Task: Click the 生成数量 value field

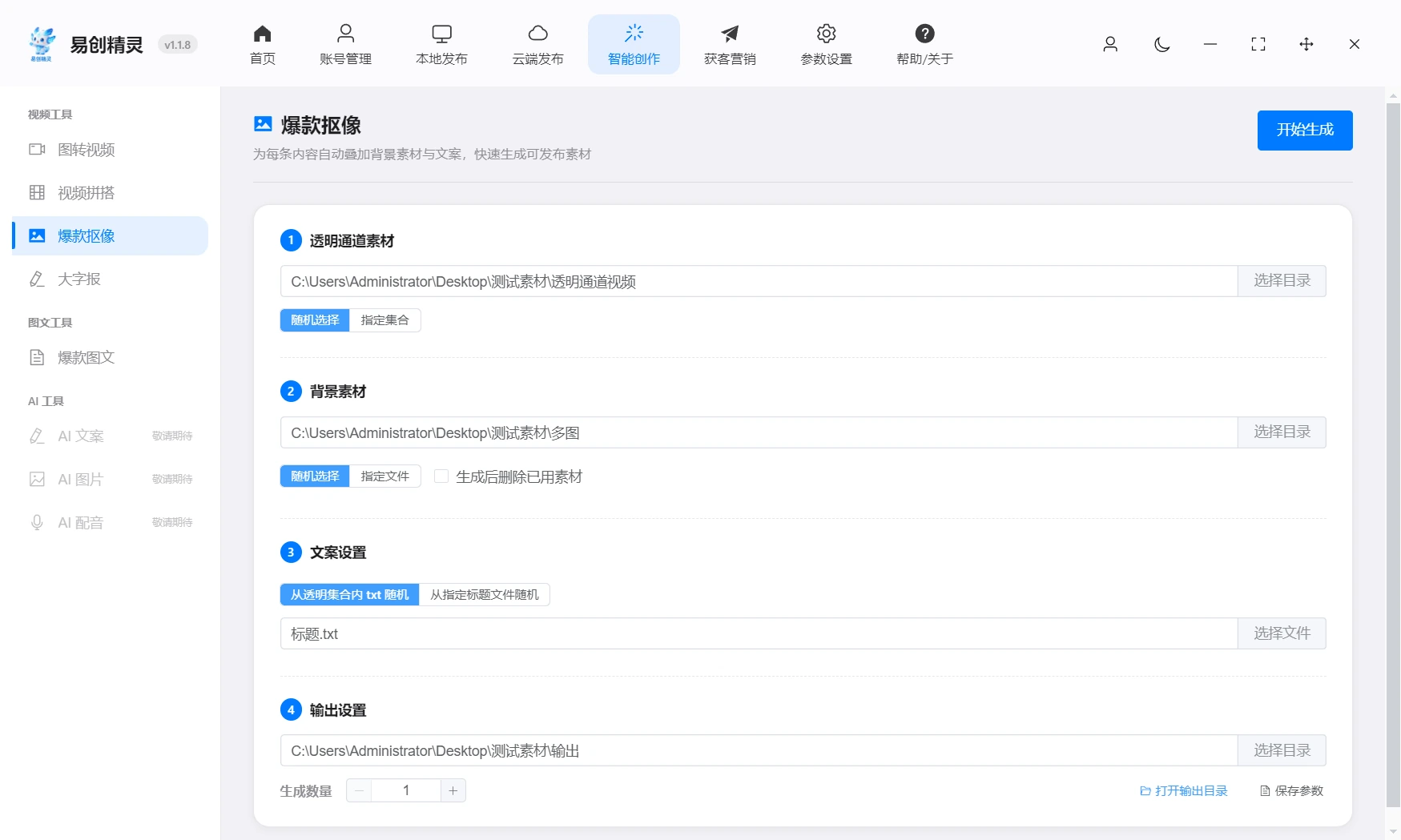Action: click(x=406, y=791)
